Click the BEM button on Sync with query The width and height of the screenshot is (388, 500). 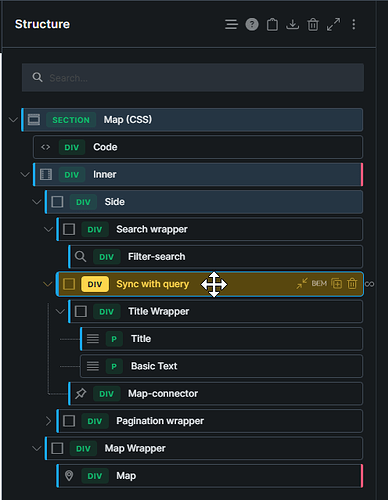coord(319,284)
